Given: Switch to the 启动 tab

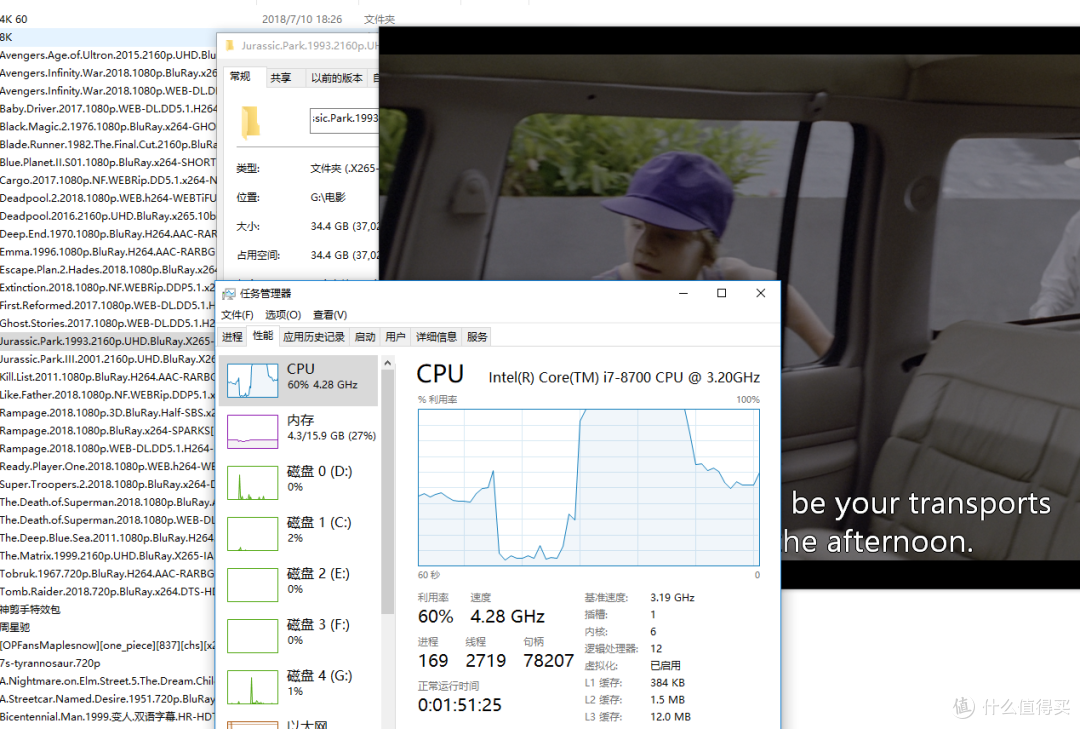Looking at the screenshot, I should [365, 337].
